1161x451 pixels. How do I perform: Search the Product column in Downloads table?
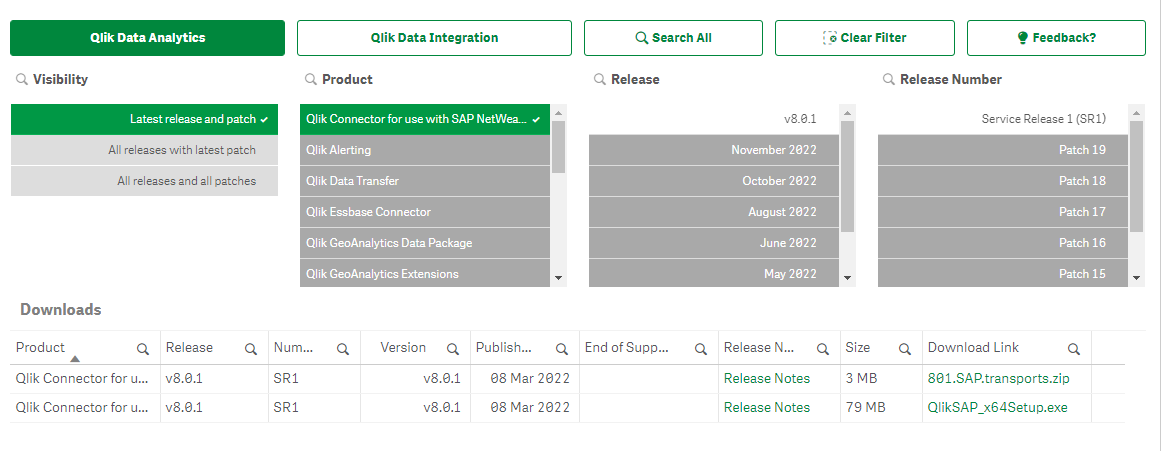pos(143,349)
